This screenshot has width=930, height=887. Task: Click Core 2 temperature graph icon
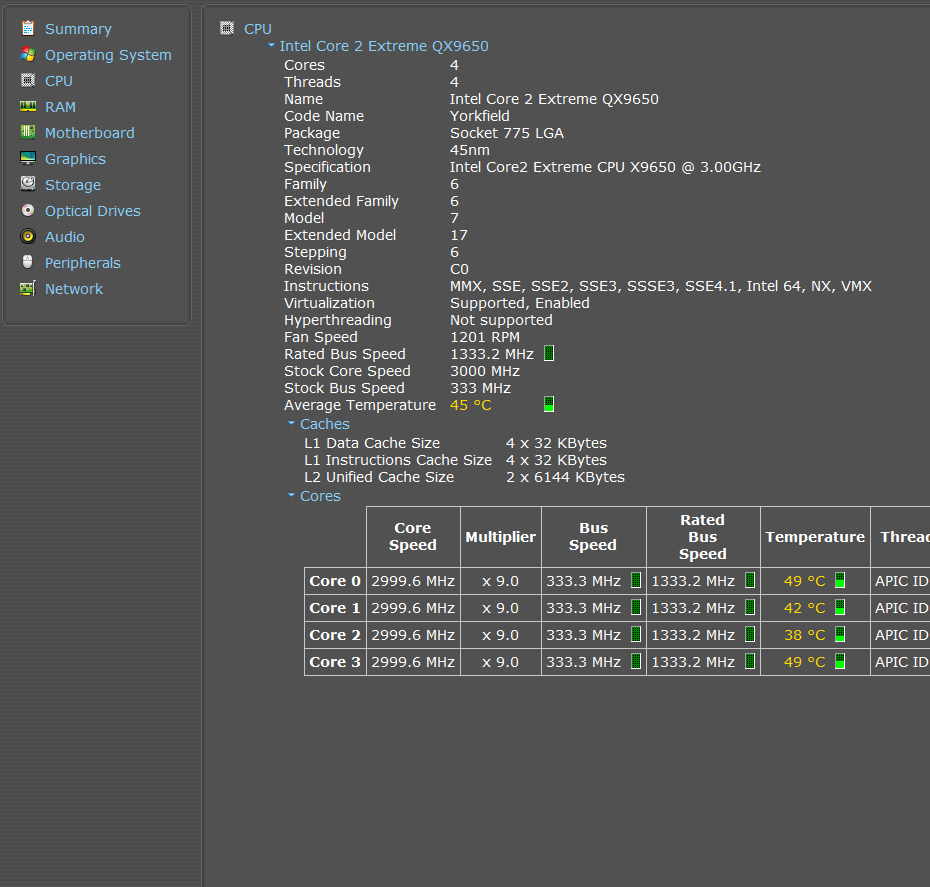[x=840, y=634]
